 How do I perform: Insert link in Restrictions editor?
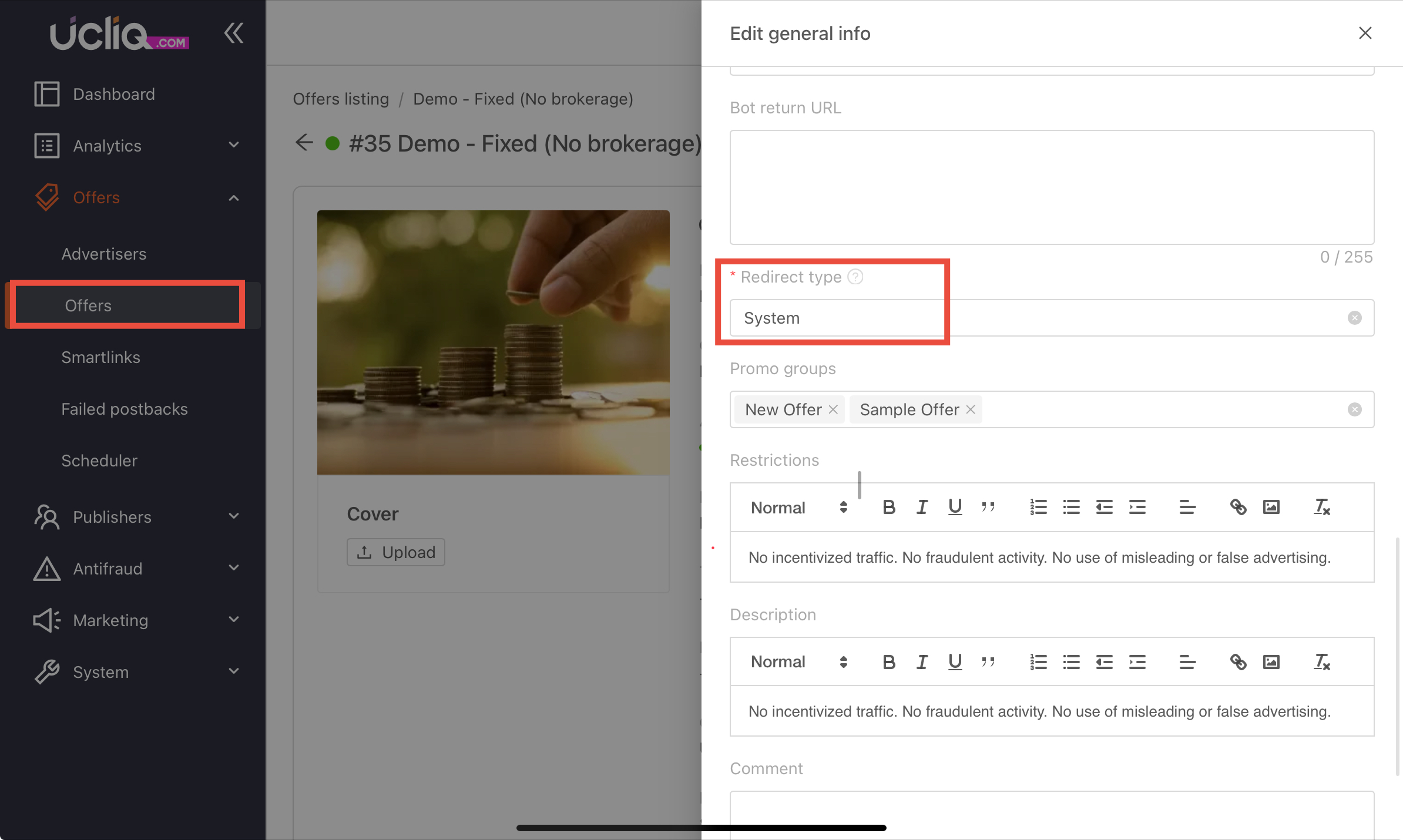[x=1238, y=507]
